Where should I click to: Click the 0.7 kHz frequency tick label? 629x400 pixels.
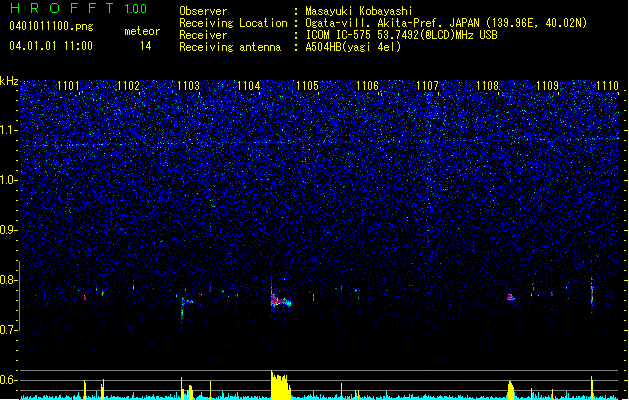click(x=9, y=330)
